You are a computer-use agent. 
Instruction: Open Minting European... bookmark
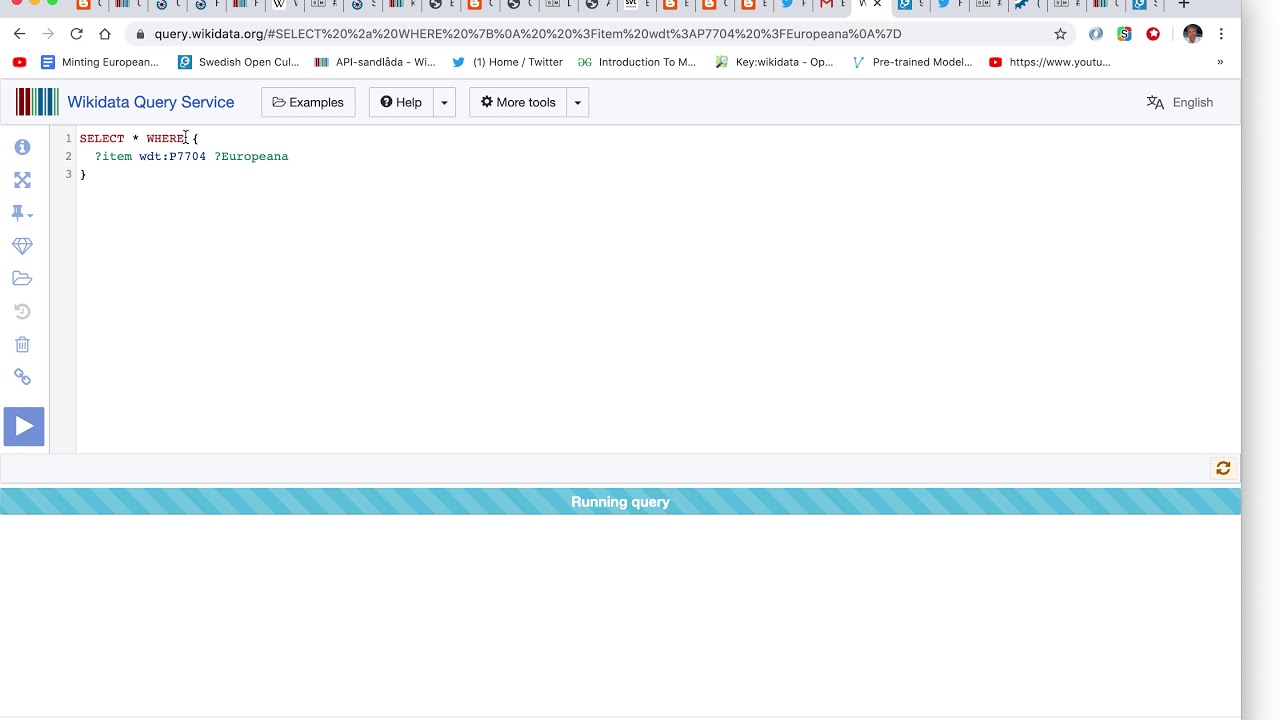coord(100,62)
